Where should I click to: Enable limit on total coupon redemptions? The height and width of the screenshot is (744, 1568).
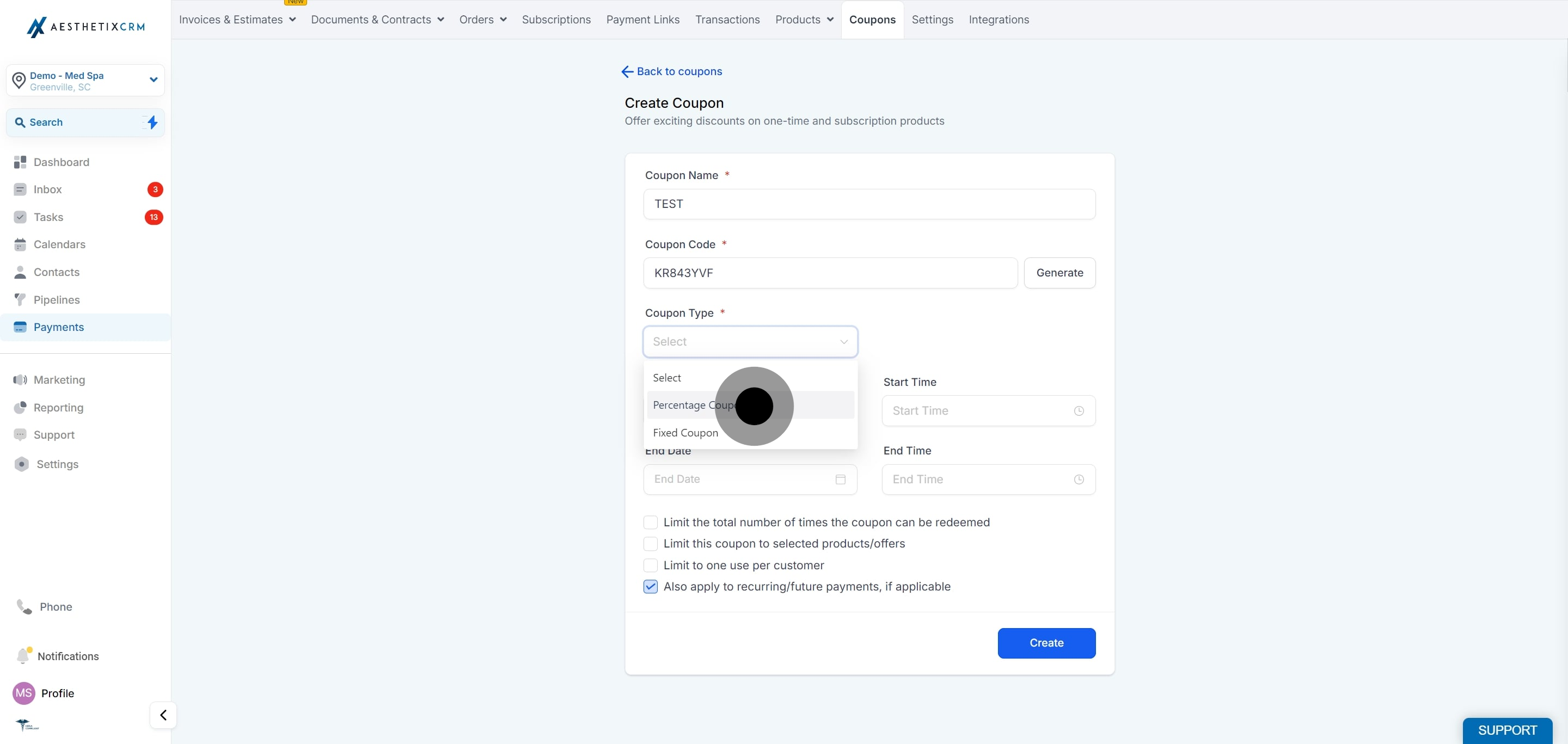651,522
